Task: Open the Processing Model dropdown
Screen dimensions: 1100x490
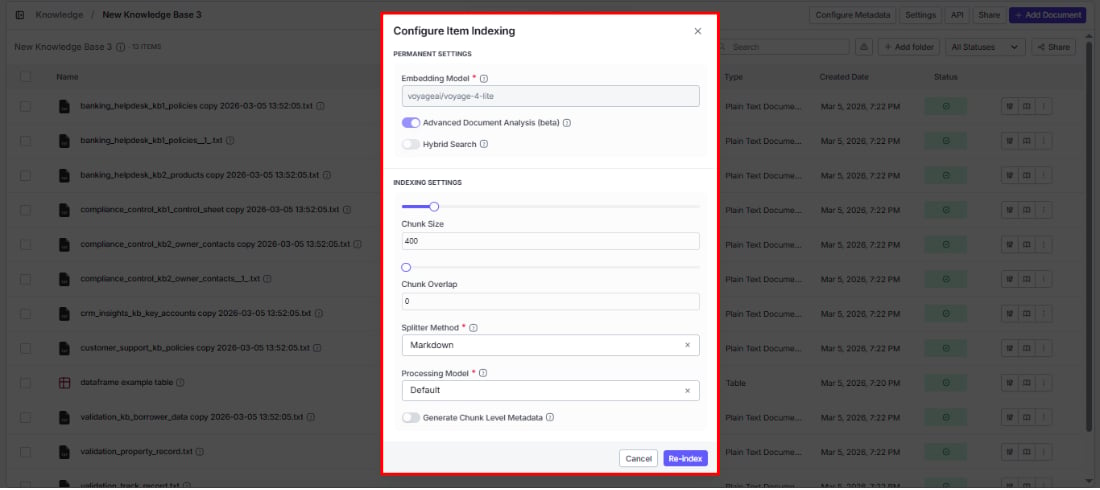Action: [x=551, y=390]
